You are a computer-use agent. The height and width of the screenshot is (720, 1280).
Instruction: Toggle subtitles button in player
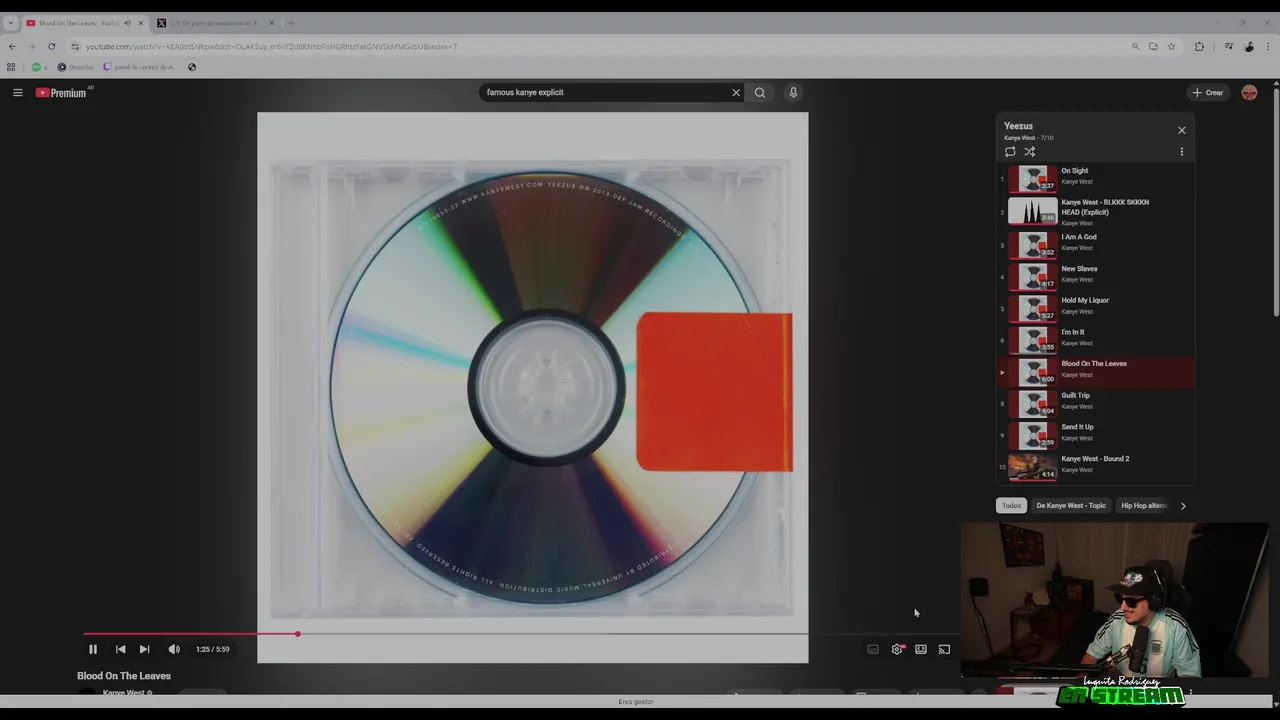[873, 649]
